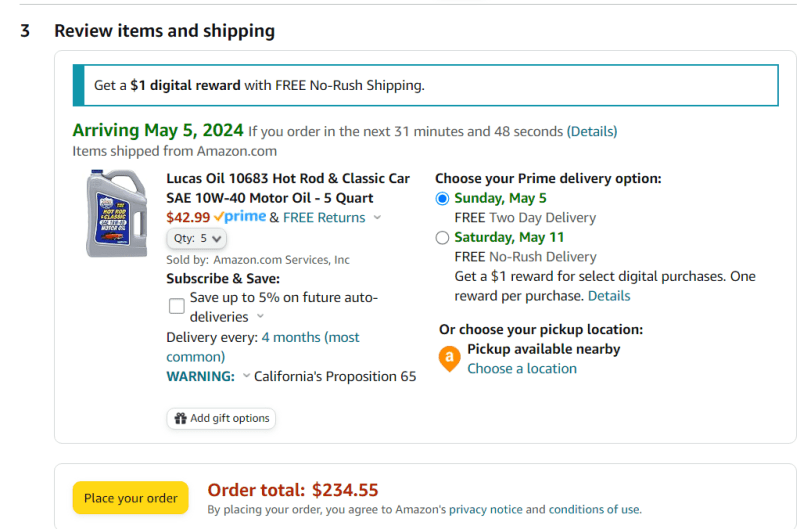
Task: Open Amazon's privacy notice link
Action: click(485, 509)
